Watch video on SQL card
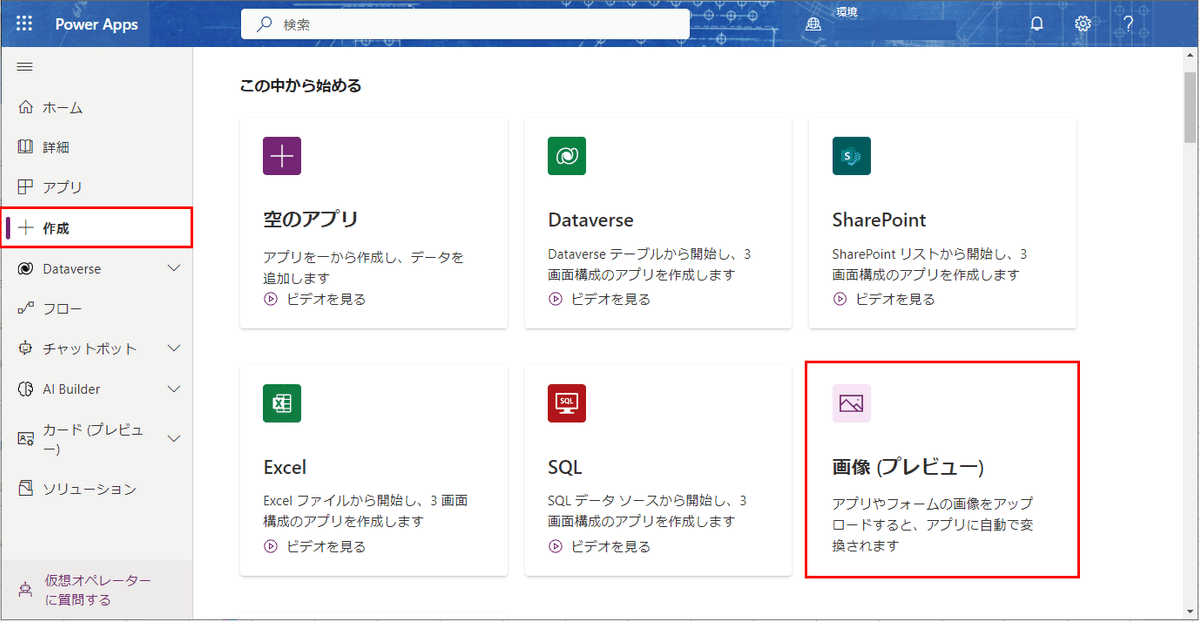 coord(600,547)
